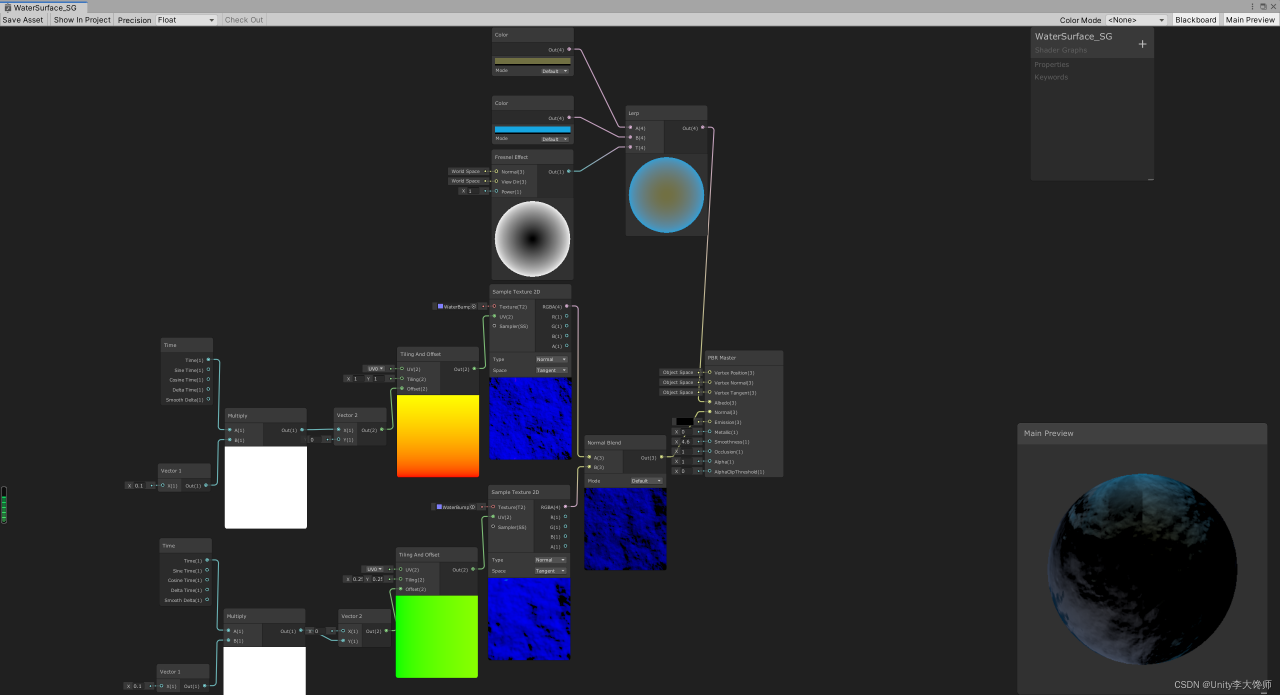Click the Lerp node B(4) input port
The height and width of the screenshot is (695, 1280).
click(631, 138)
